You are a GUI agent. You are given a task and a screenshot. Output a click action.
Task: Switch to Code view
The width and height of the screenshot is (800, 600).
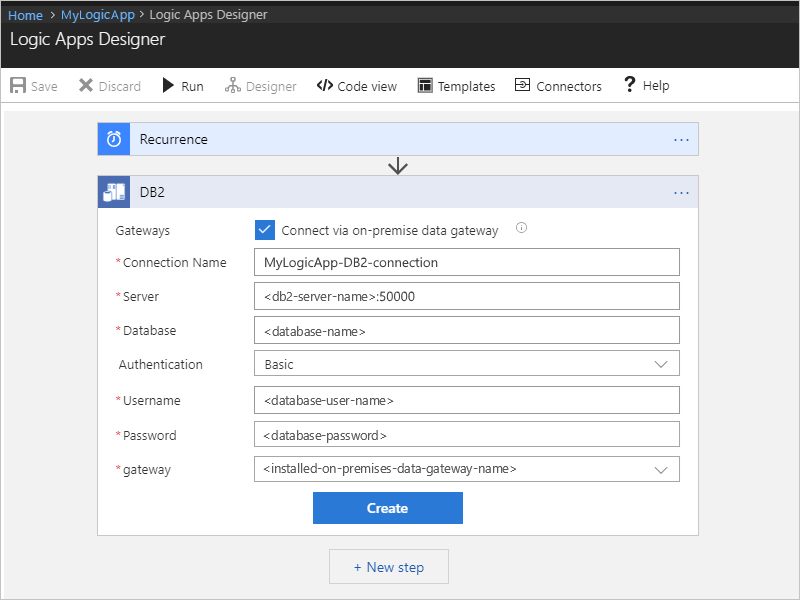tap(356, 86)
